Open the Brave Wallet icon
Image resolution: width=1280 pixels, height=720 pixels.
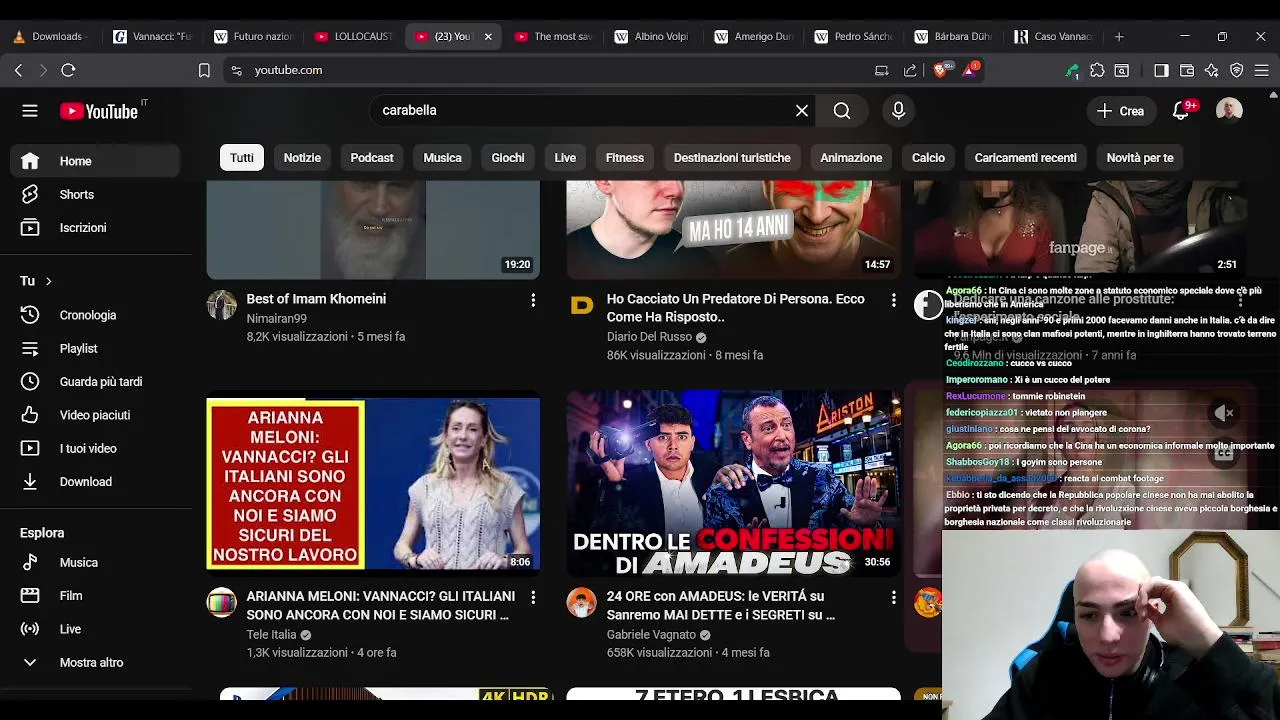(x=1187, y=70)
